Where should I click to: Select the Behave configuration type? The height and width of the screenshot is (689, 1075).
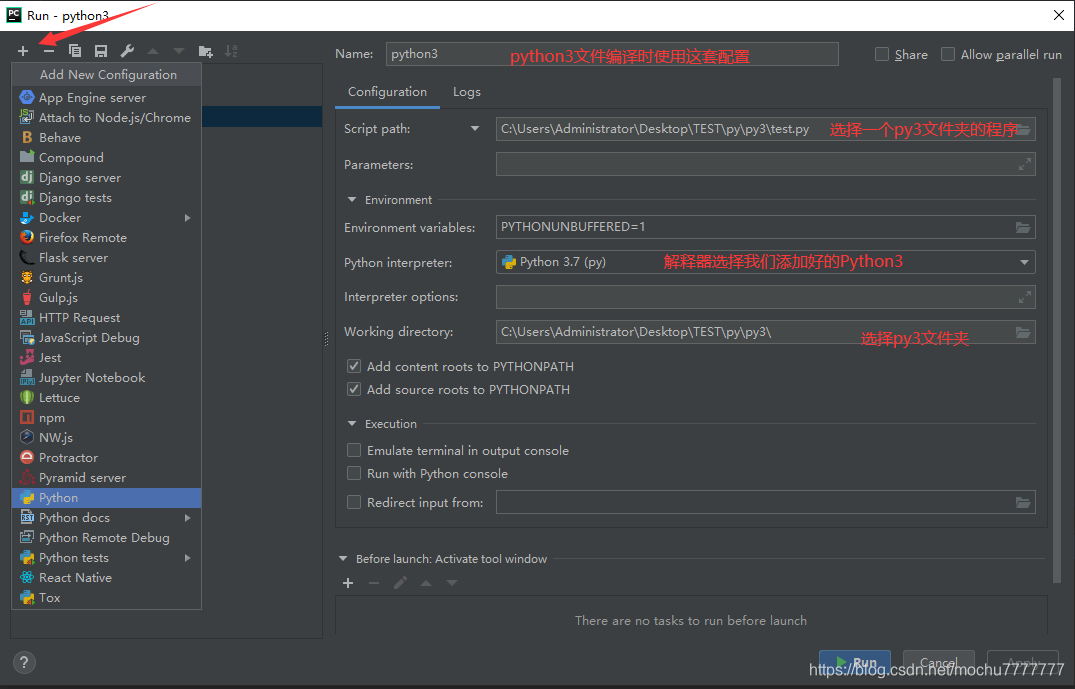pyautogui.click(x=106, y=137)
